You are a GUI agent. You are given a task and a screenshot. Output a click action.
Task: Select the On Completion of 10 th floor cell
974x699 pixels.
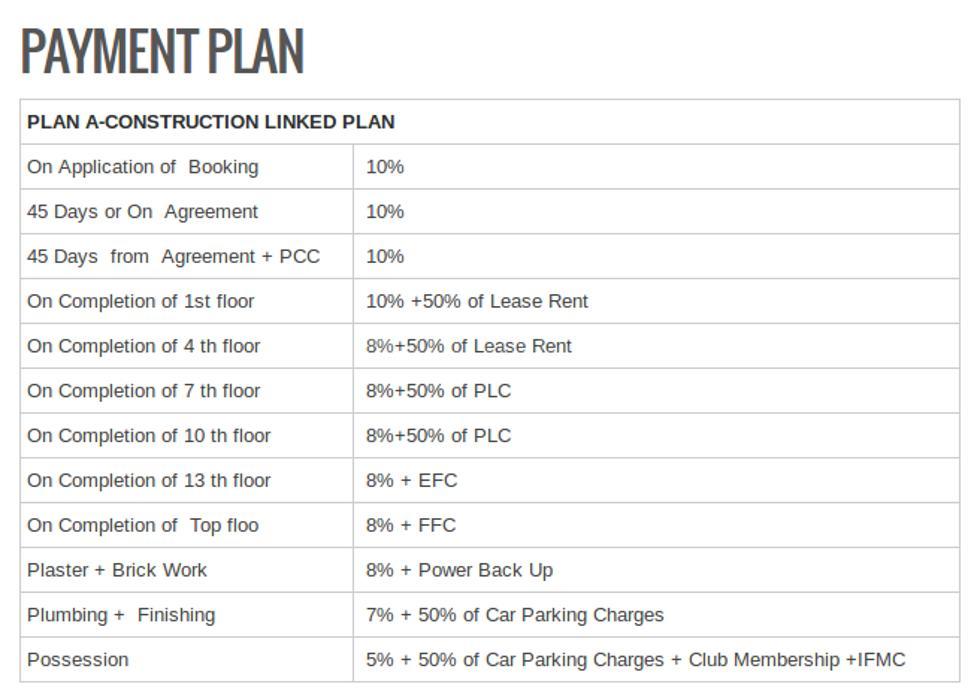(x=149, y=436)
